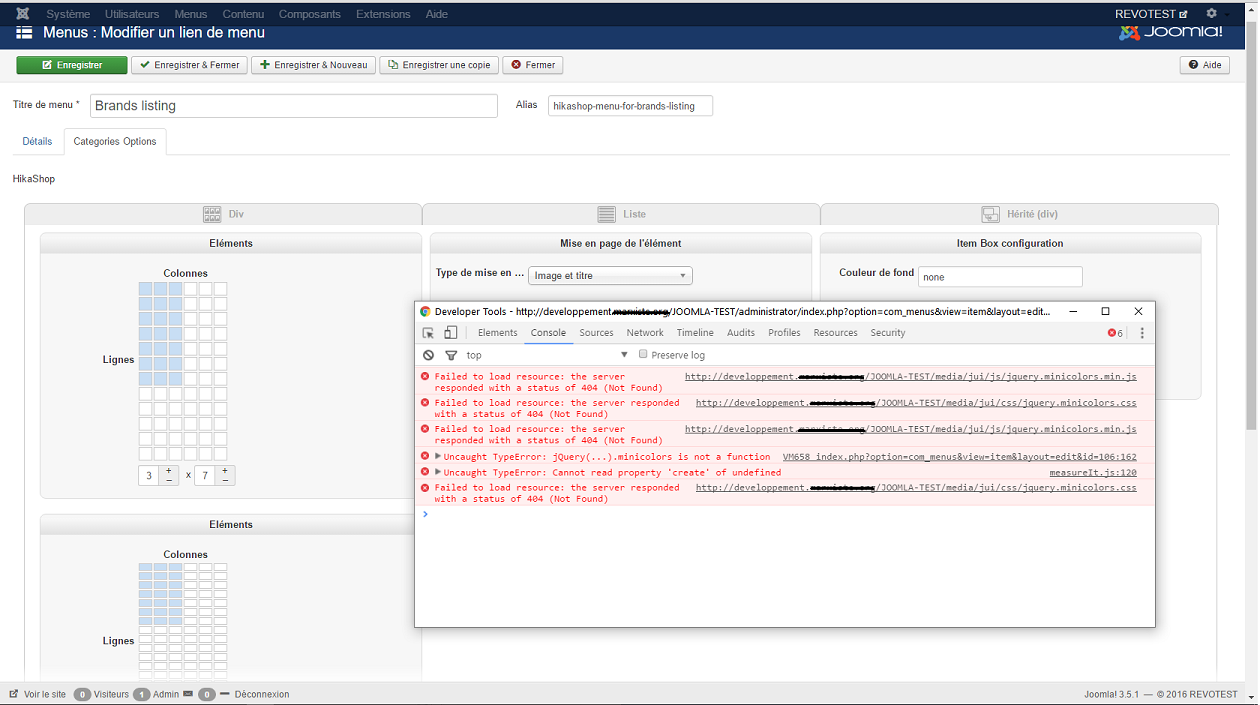Screen dimensions: 1260x705
Task: Open the Menus menu in the admin bar
Action: (x=191, y=14)
